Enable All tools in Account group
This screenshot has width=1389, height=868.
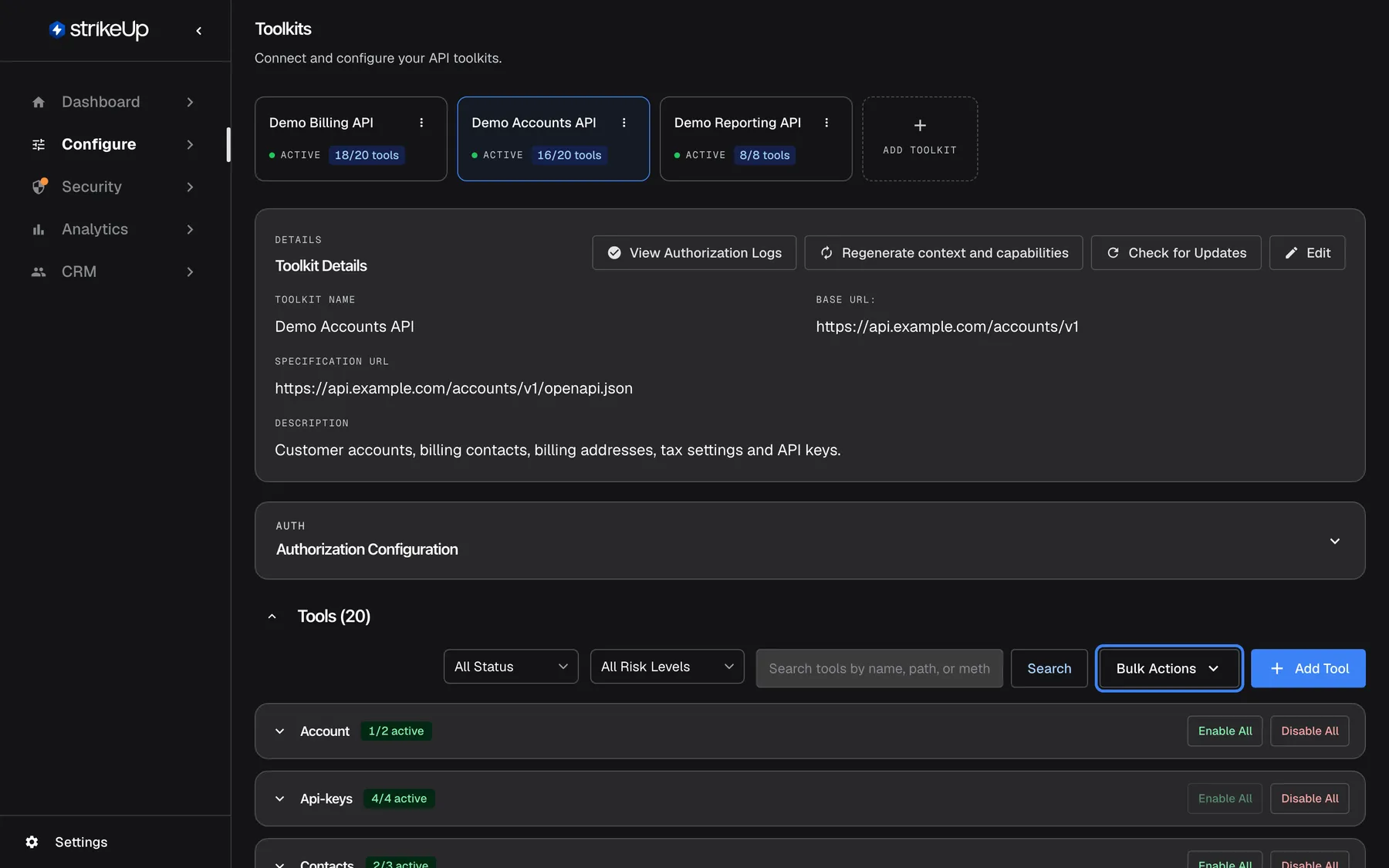(x=1225, y=731)
